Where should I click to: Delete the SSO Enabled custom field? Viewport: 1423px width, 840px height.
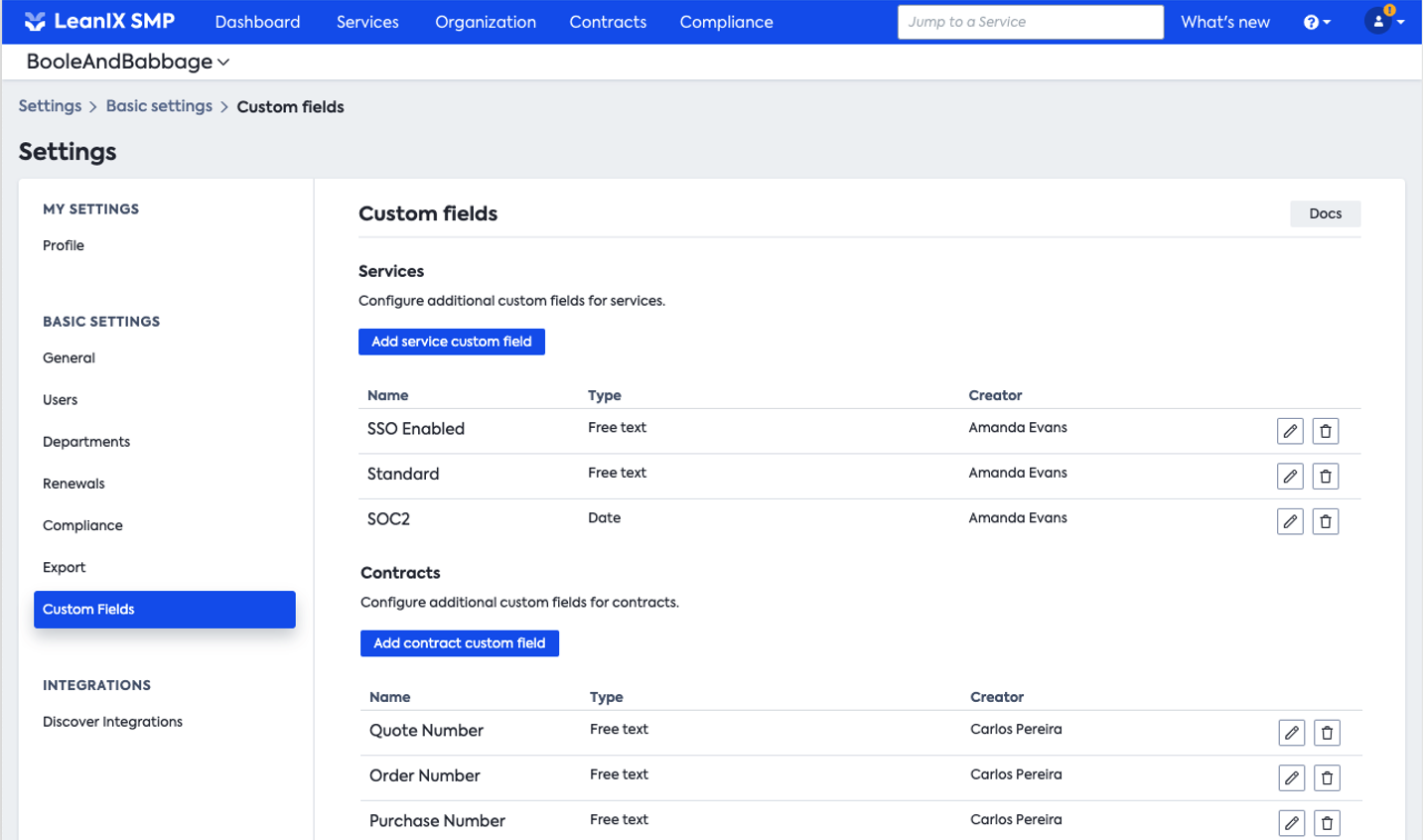point(1325,431)
